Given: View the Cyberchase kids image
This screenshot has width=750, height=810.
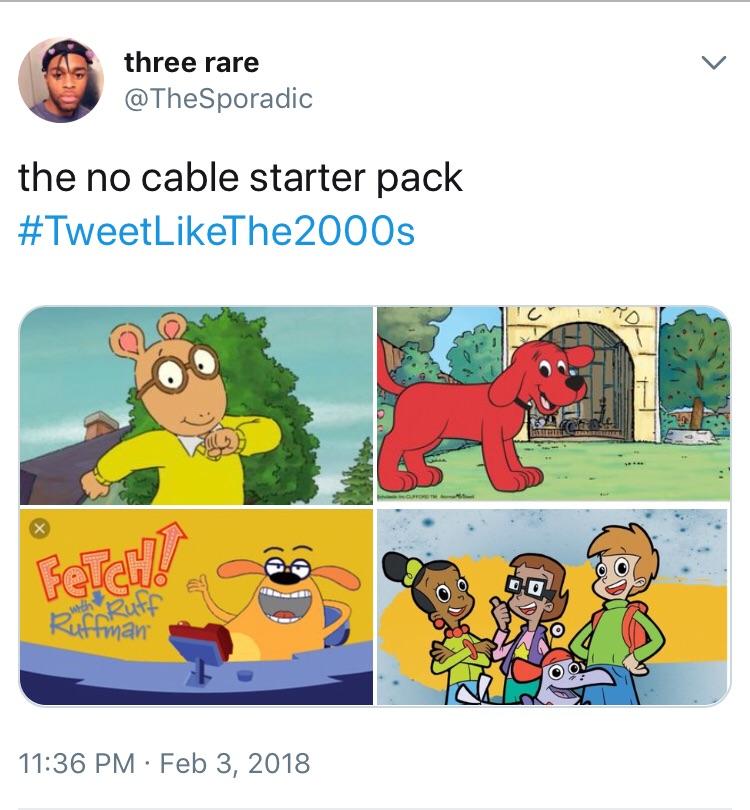Looking at the screenshot, I should (553, 606).
